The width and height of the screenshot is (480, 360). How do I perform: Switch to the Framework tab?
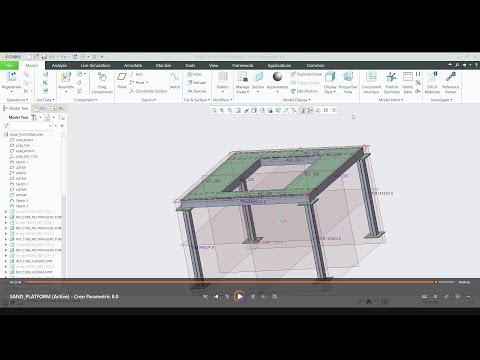click(243, 65)
